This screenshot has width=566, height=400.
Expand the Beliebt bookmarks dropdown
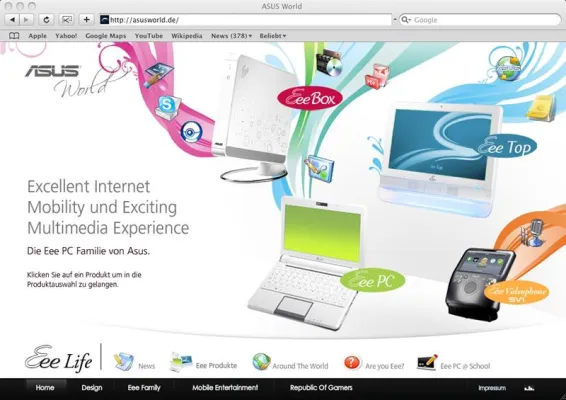[x=273, y=36]
